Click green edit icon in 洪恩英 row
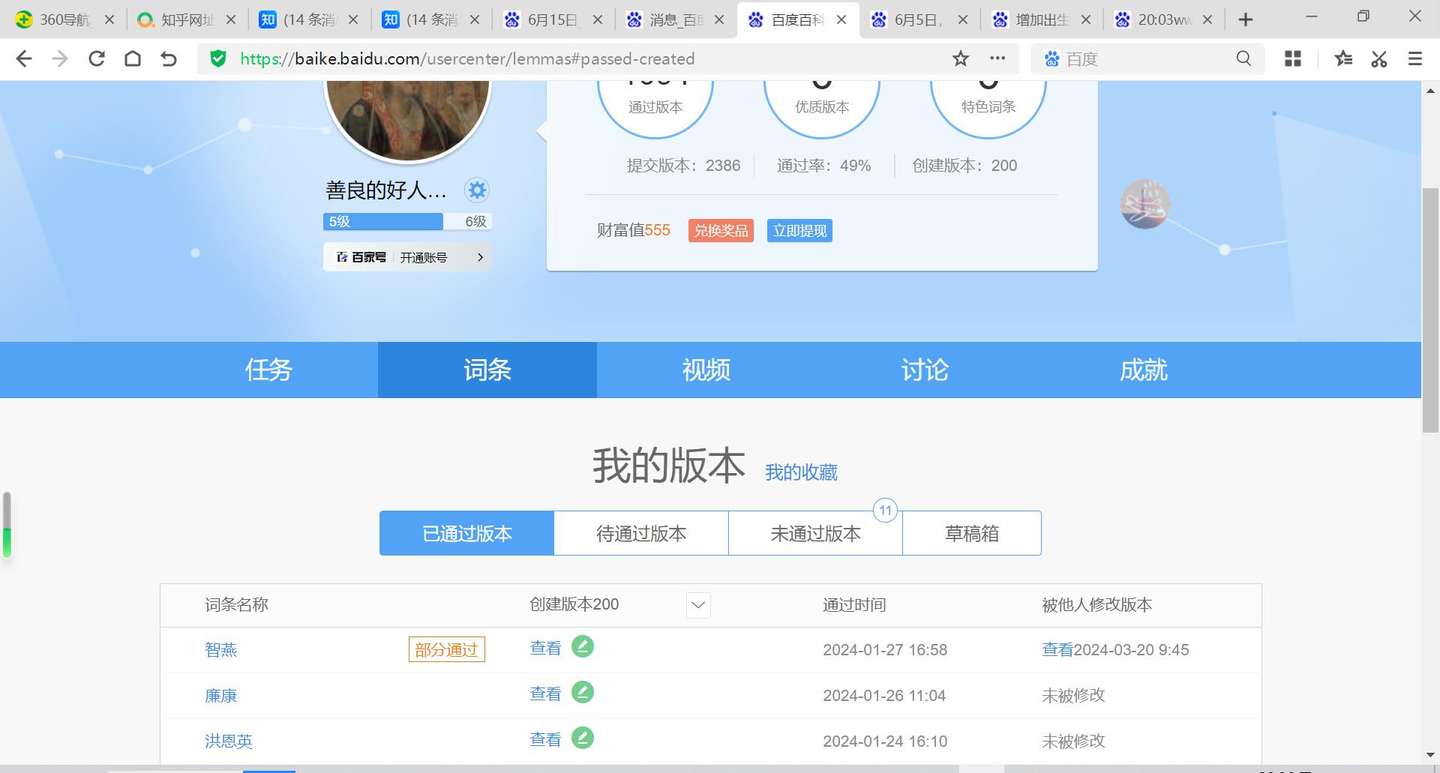The image size is (1440, 773). pyautogui.click(x=583, y=738)
